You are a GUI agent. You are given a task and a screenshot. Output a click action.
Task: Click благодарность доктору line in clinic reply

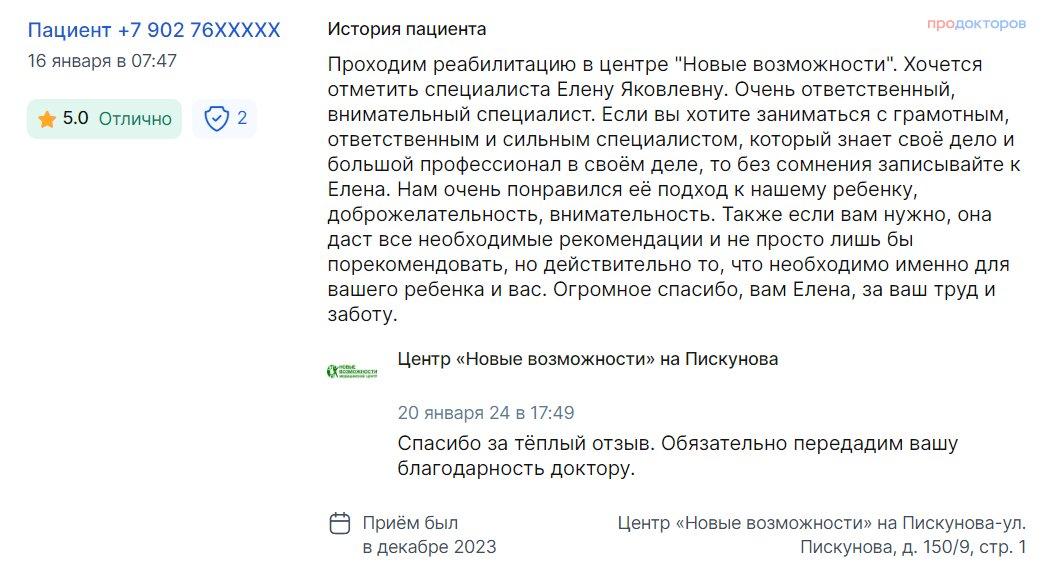coord(515,469)
